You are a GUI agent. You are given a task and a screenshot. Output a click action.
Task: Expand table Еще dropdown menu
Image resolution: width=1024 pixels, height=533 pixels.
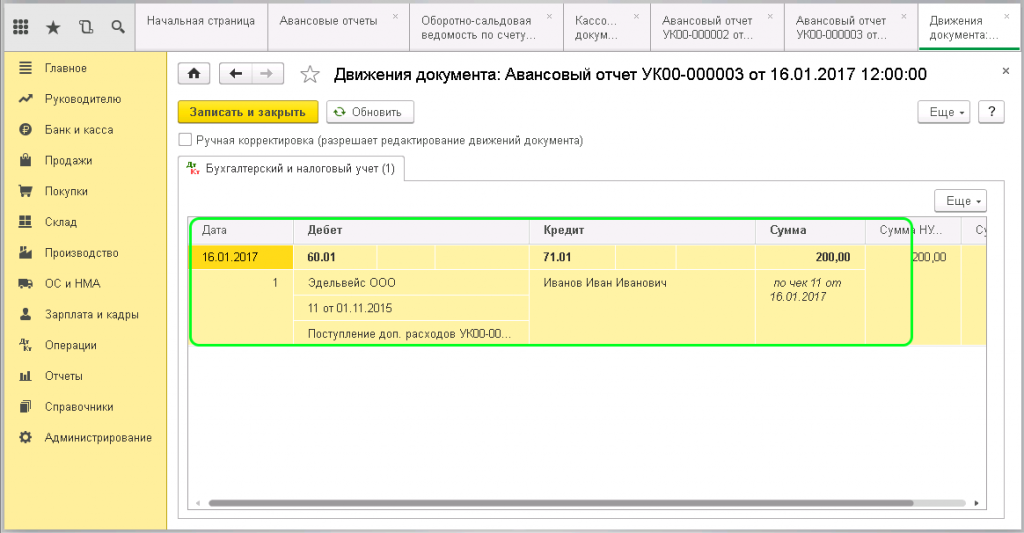coord(959,201)
